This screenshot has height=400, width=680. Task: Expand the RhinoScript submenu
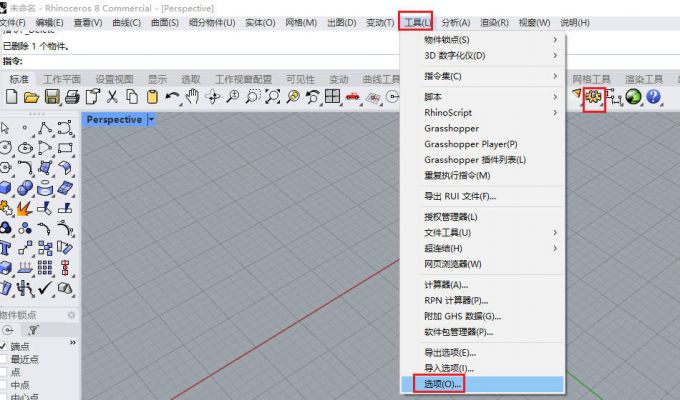[x=483, y=112]
